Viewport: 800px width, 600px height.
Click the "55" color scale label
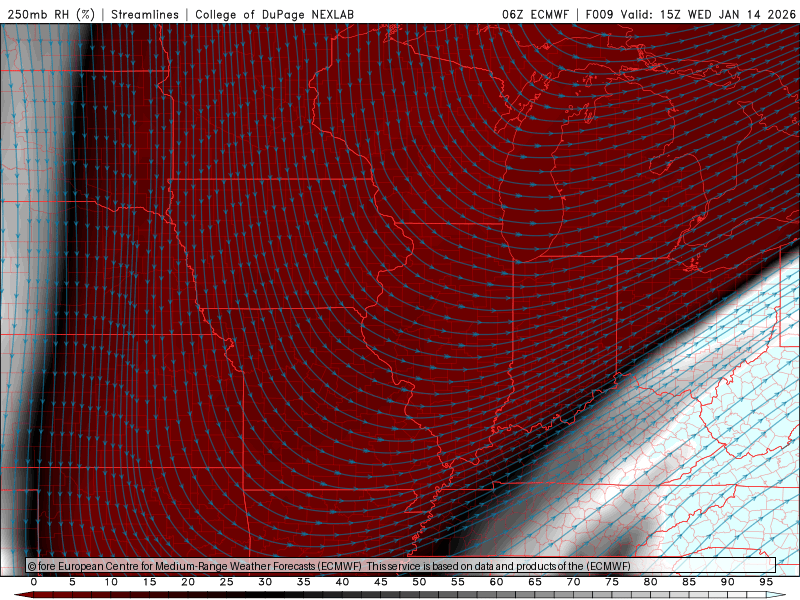pos(458,582)
